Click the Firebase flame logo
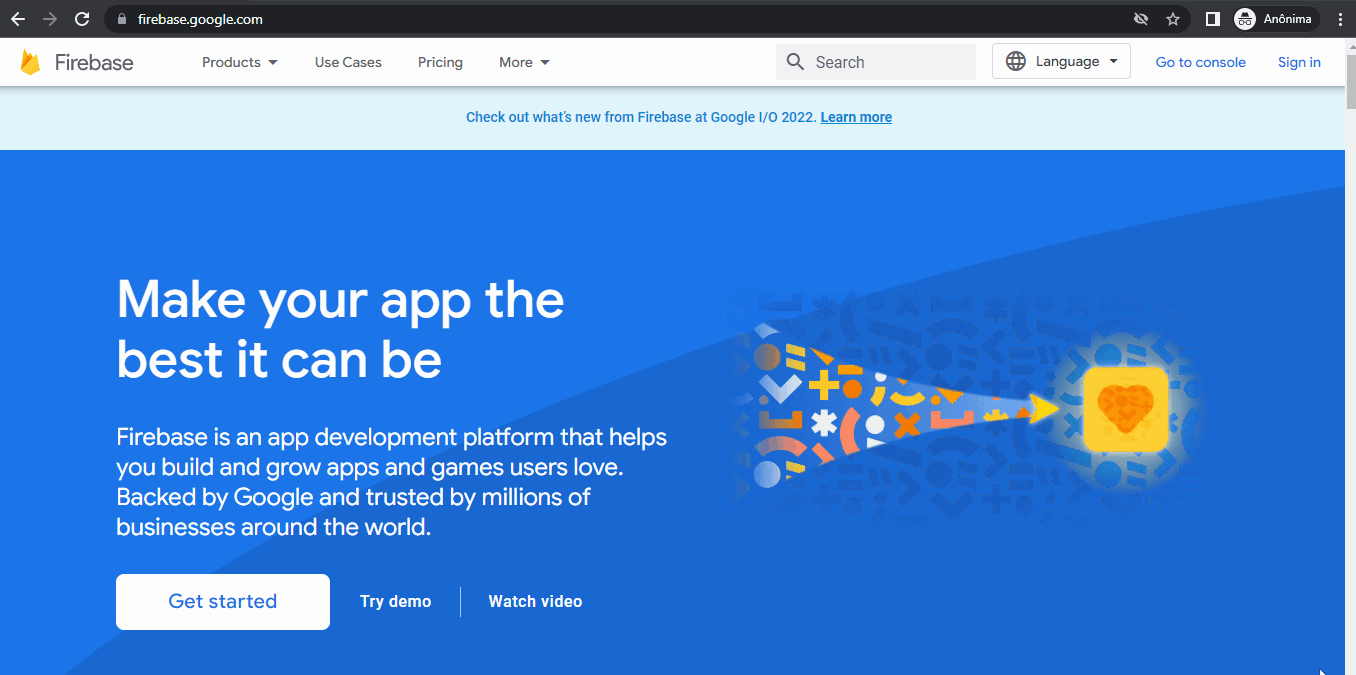Viewport: 1356px width, 675px height. tap(30, 62)
